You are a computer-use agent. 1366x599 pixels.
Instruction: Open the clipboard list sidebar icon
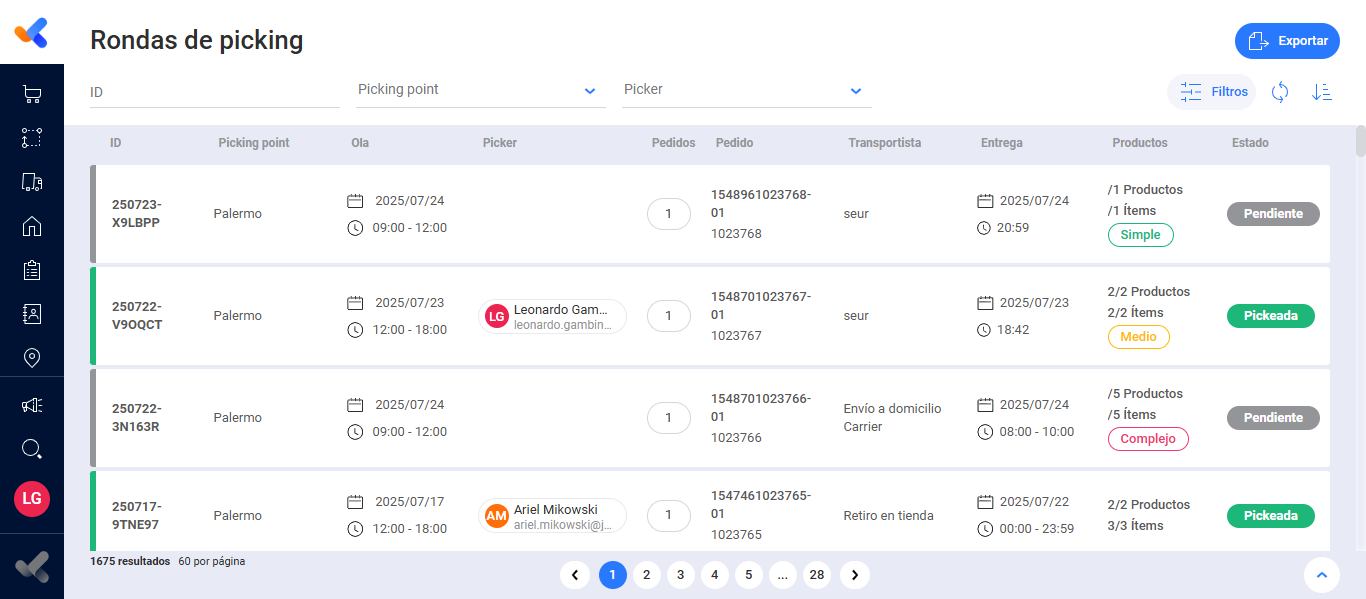pos(32,270)
